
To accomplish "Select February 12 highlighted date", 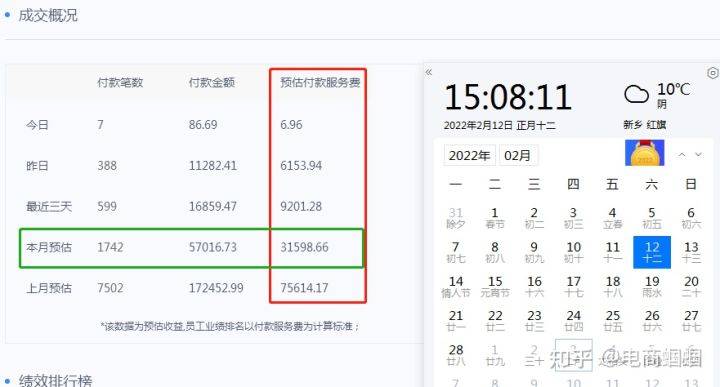I will (x=652, y=252).
